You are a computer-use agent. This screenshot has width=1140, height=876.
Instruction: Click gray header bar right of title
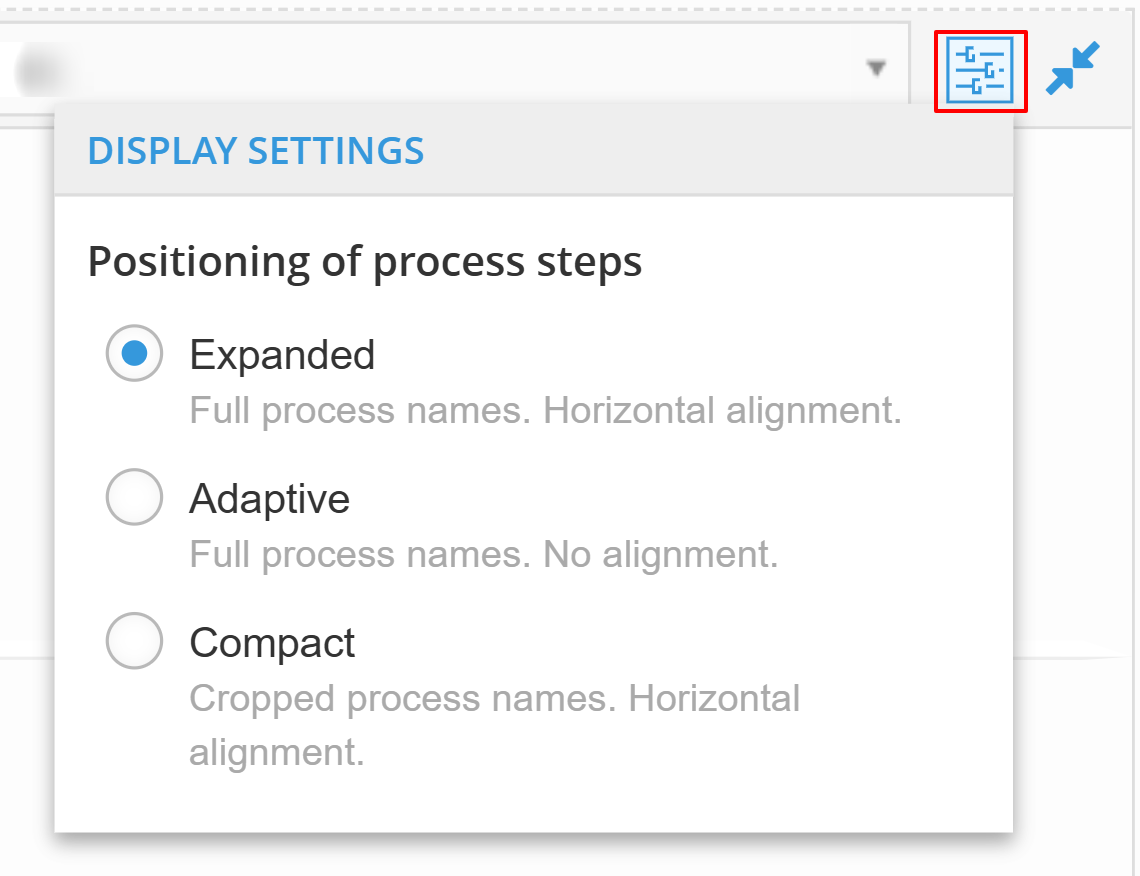tap(716, 151)
